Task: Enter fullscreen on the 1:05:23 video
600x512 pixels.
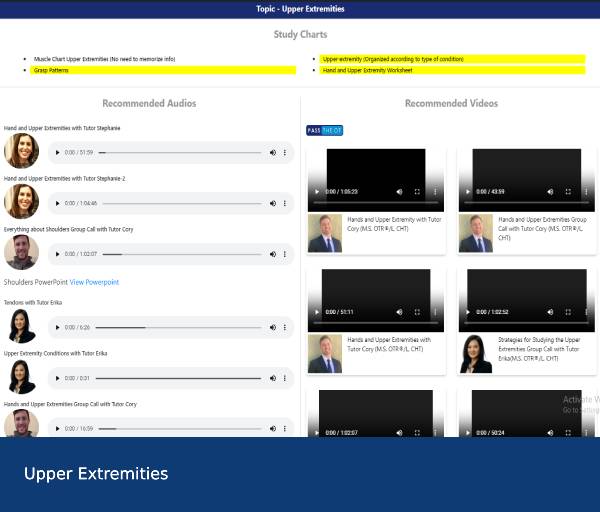Action: pos(418,191)
